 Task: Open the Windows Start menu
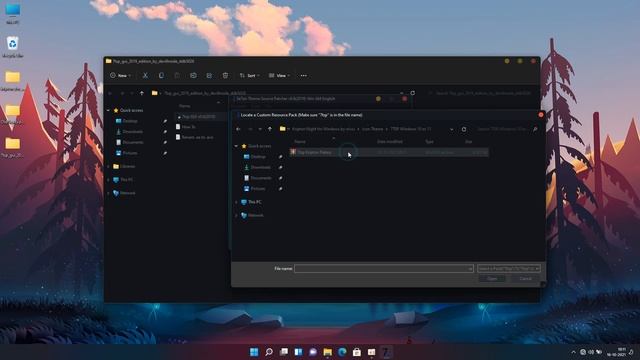point(254,352)
